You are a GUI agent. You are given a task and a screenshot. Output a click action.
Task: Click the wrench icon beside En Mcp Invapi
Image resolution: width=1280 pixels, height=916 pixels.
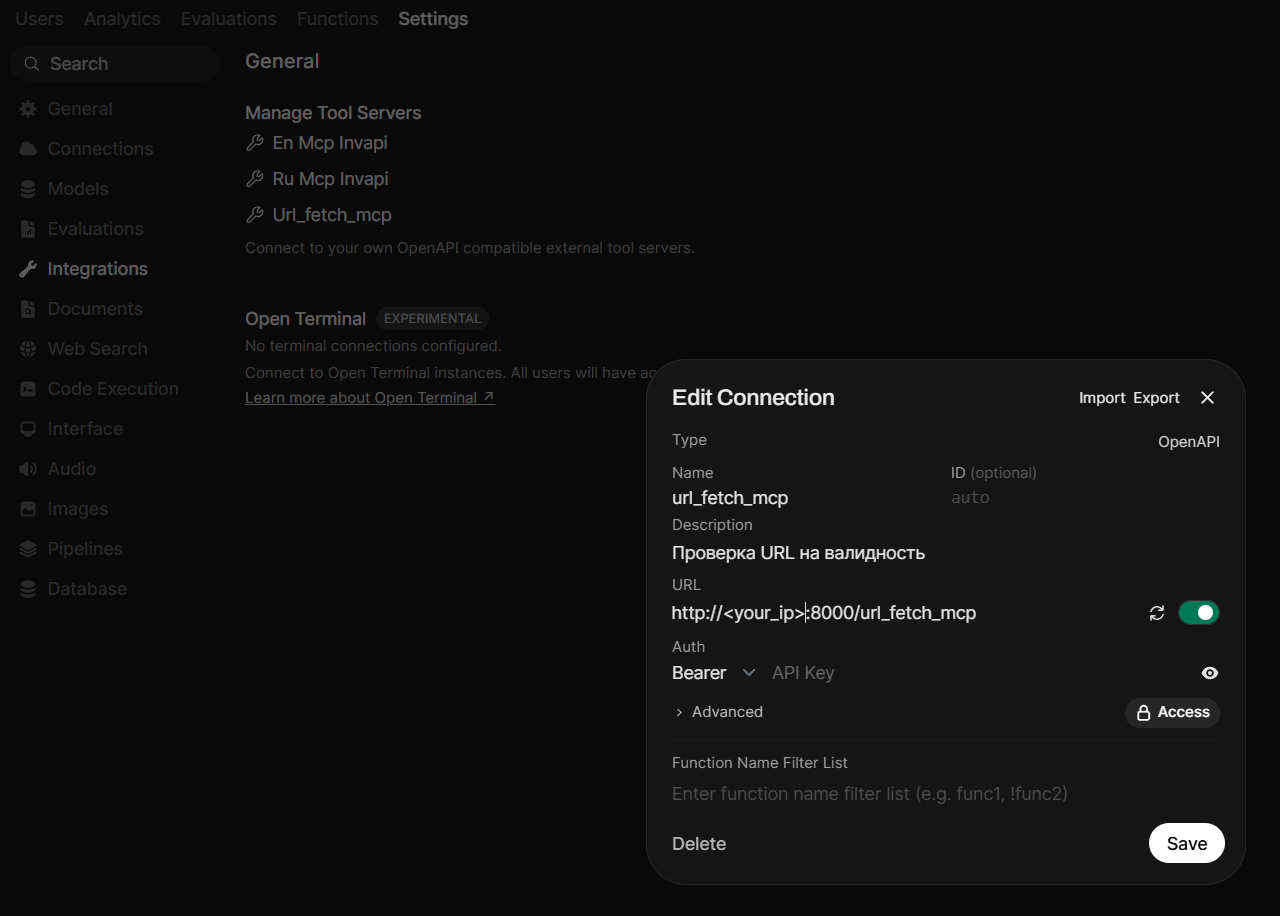tap(255, 143)
